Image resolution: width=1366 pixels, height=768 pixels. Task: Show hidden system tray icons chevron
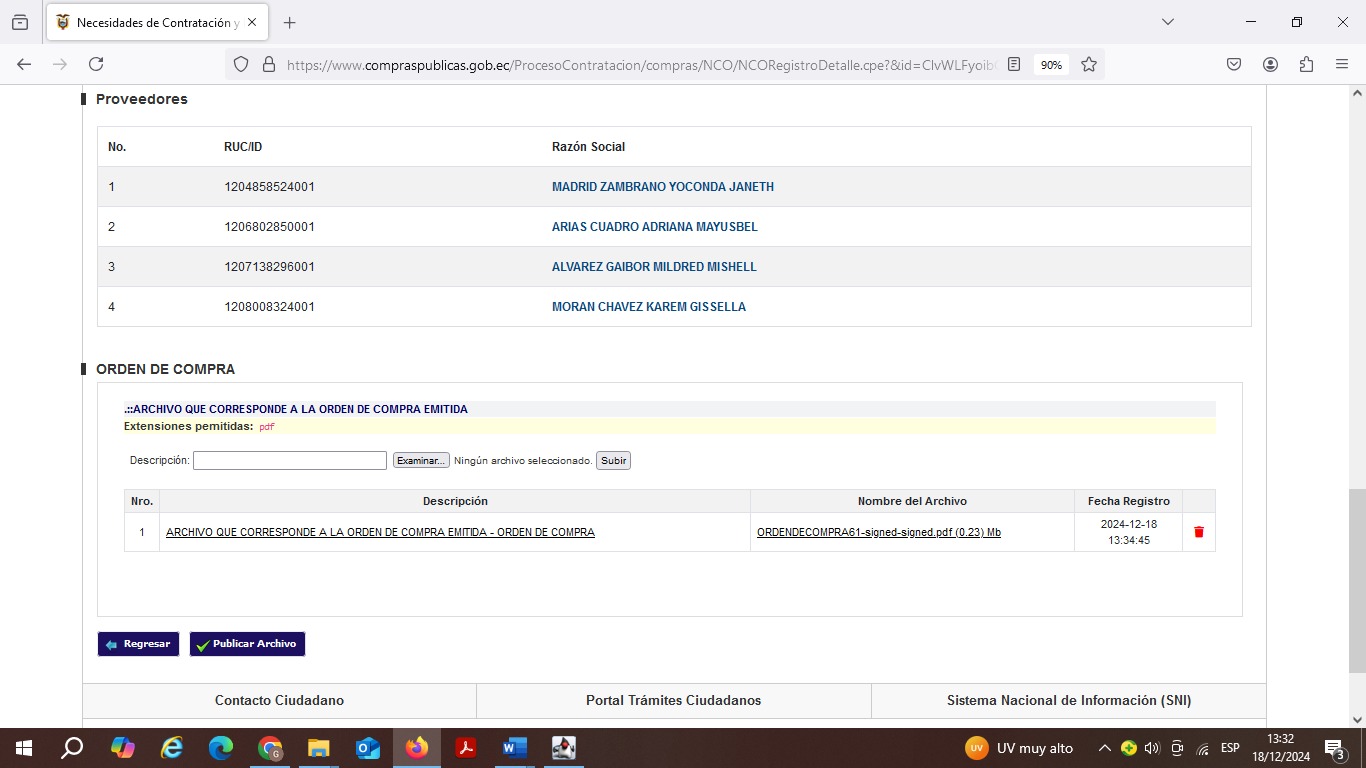click(1104, 748)
